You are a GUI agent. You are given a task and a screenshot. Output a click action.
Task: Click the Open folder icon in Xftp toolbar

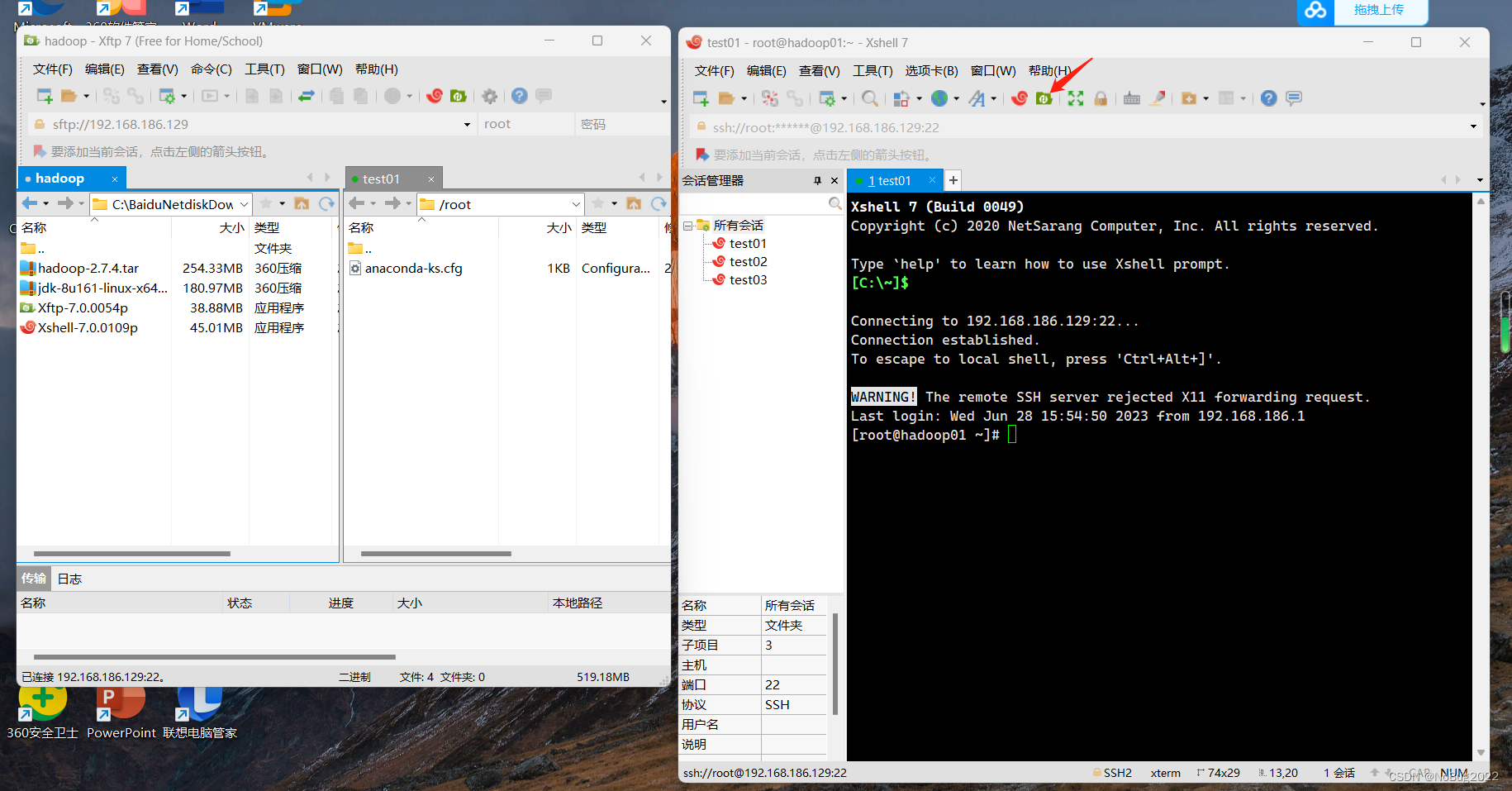click(69, 96)
